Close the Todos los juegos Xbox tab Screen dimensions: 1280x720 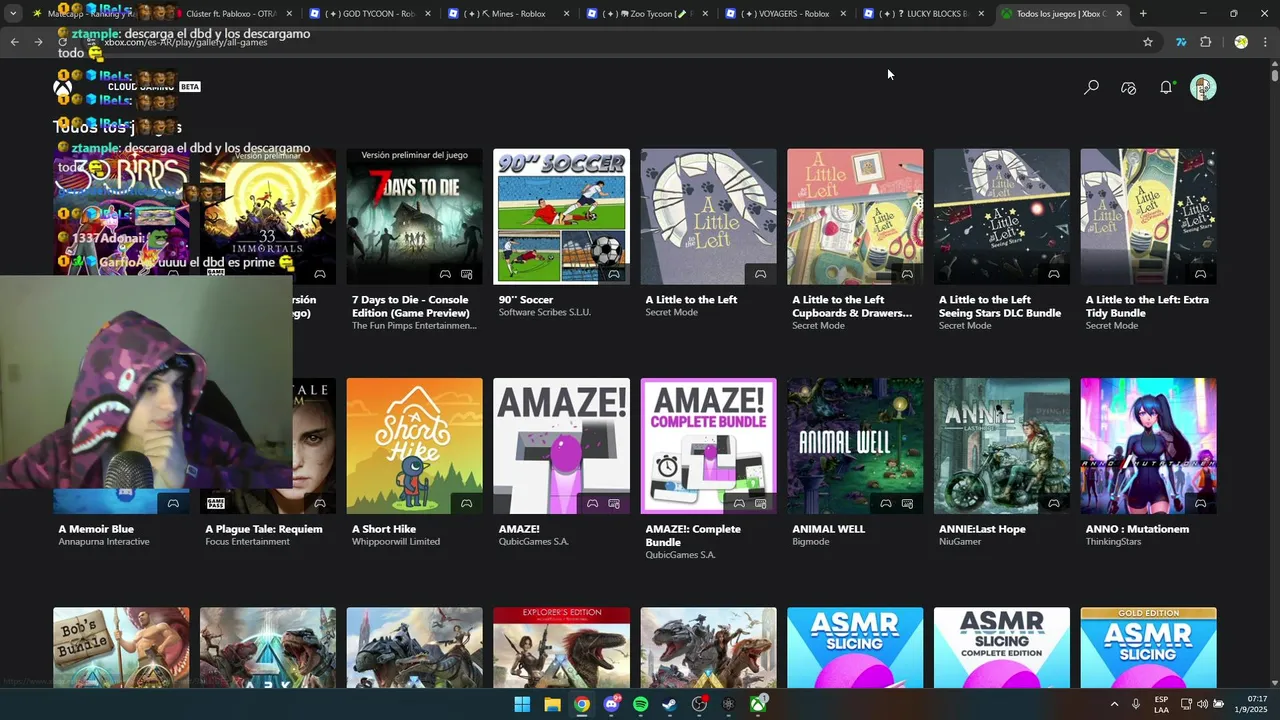pyautogui.click(x=1119, y=14)
